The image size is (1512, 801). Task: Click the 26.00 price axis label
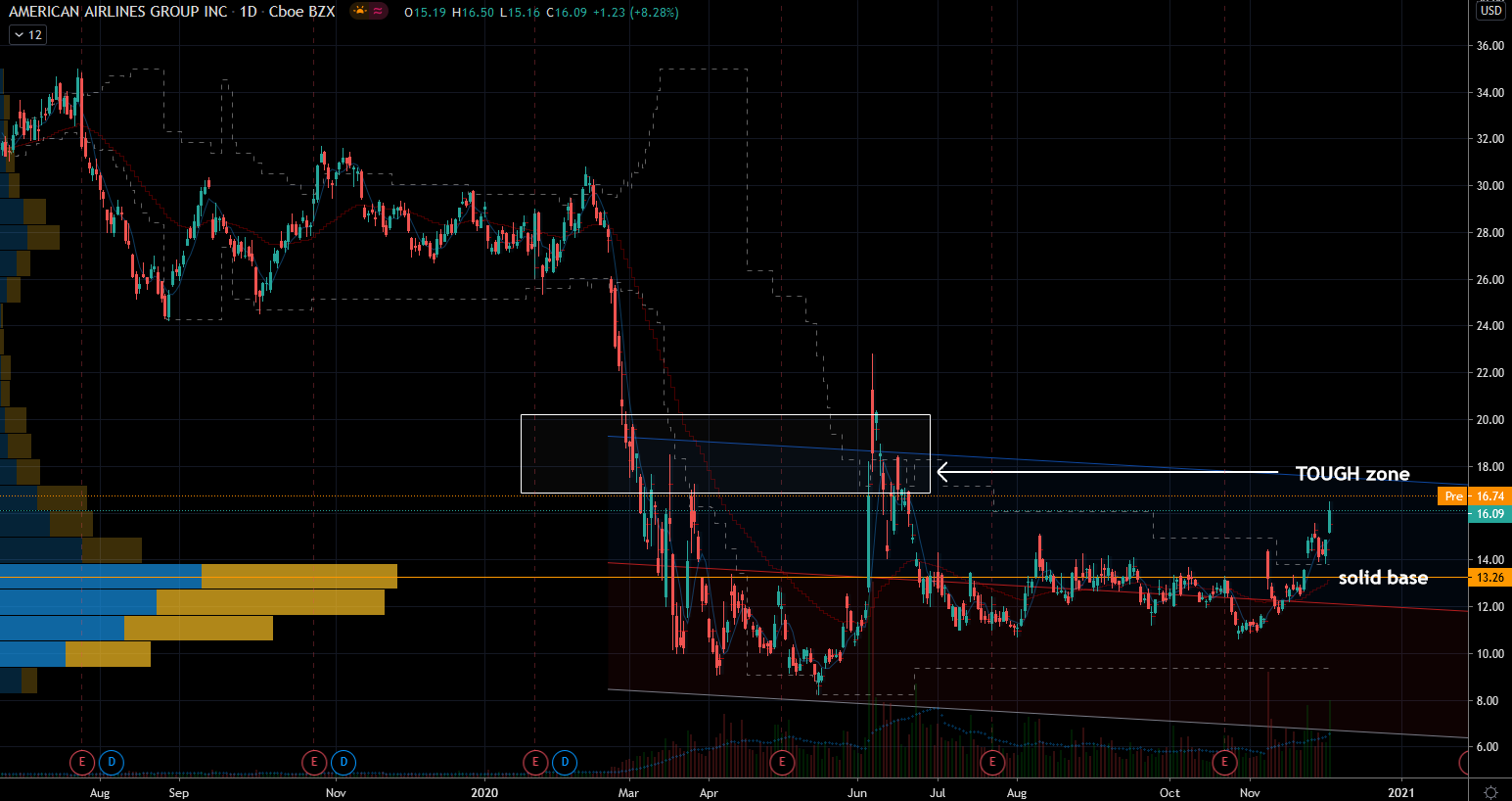pos(1489,280)
